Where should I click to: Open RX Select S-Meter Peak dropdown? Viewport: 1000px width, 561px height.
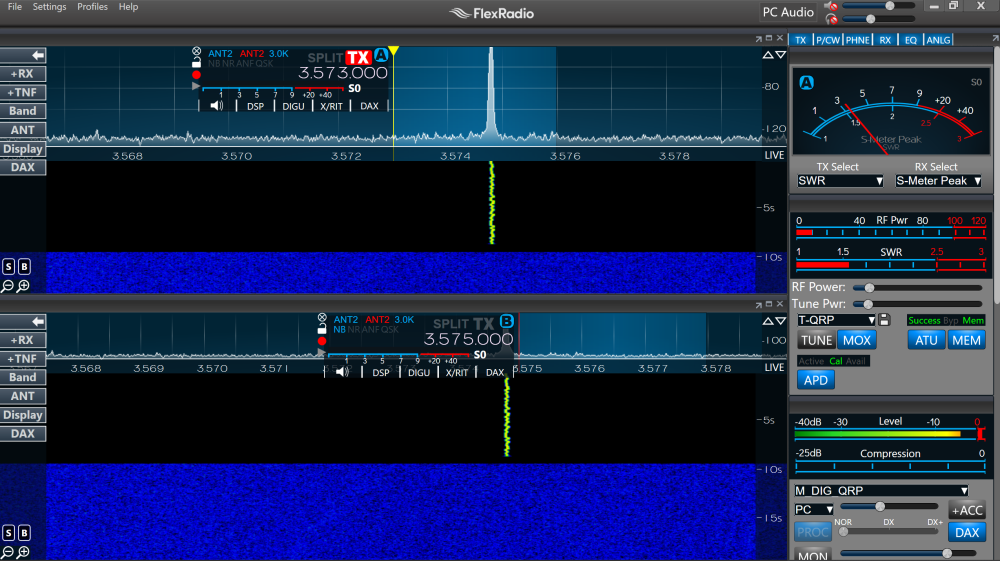pos(938,181)
